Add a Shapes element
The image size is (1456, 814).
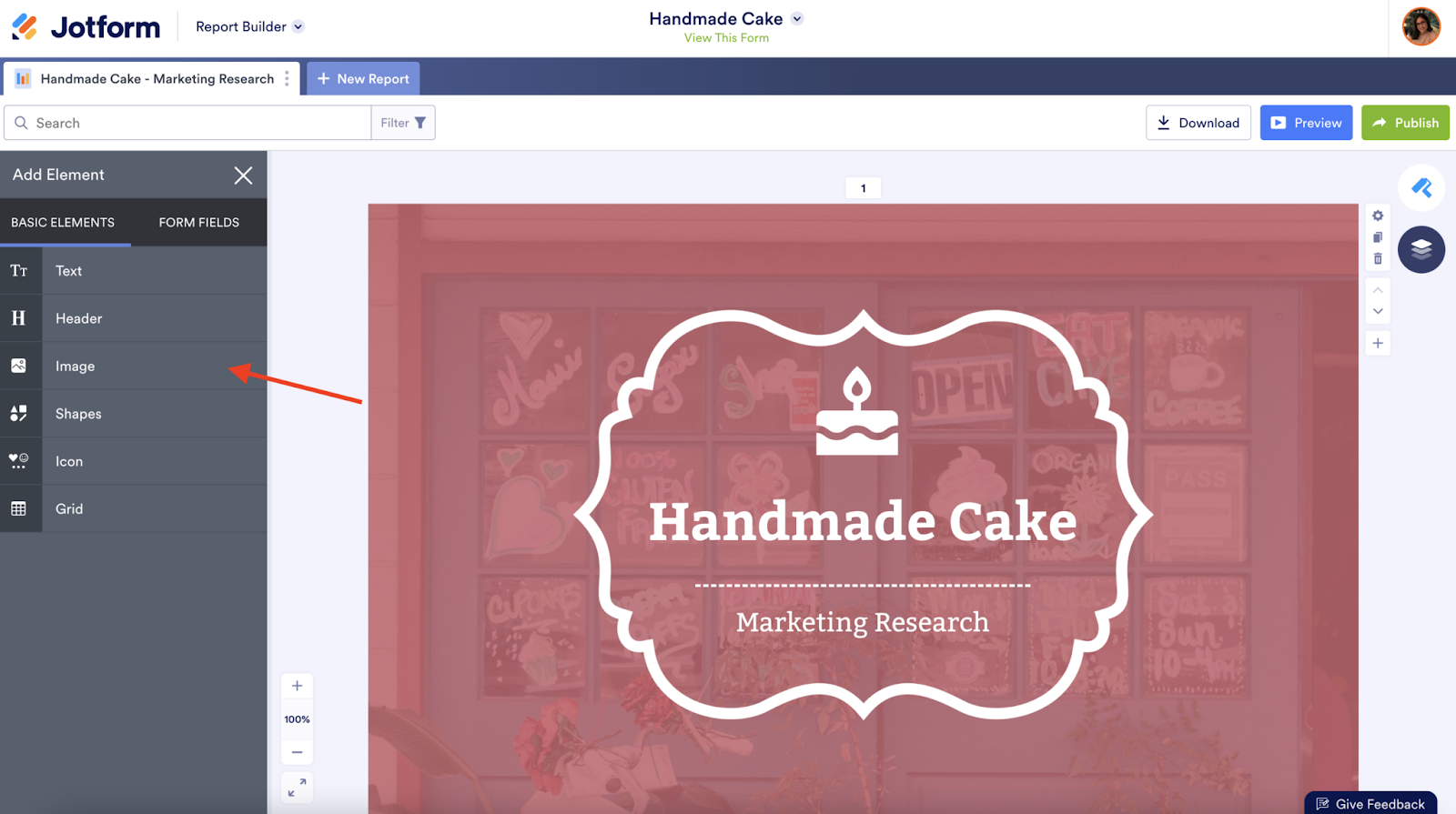134,414
